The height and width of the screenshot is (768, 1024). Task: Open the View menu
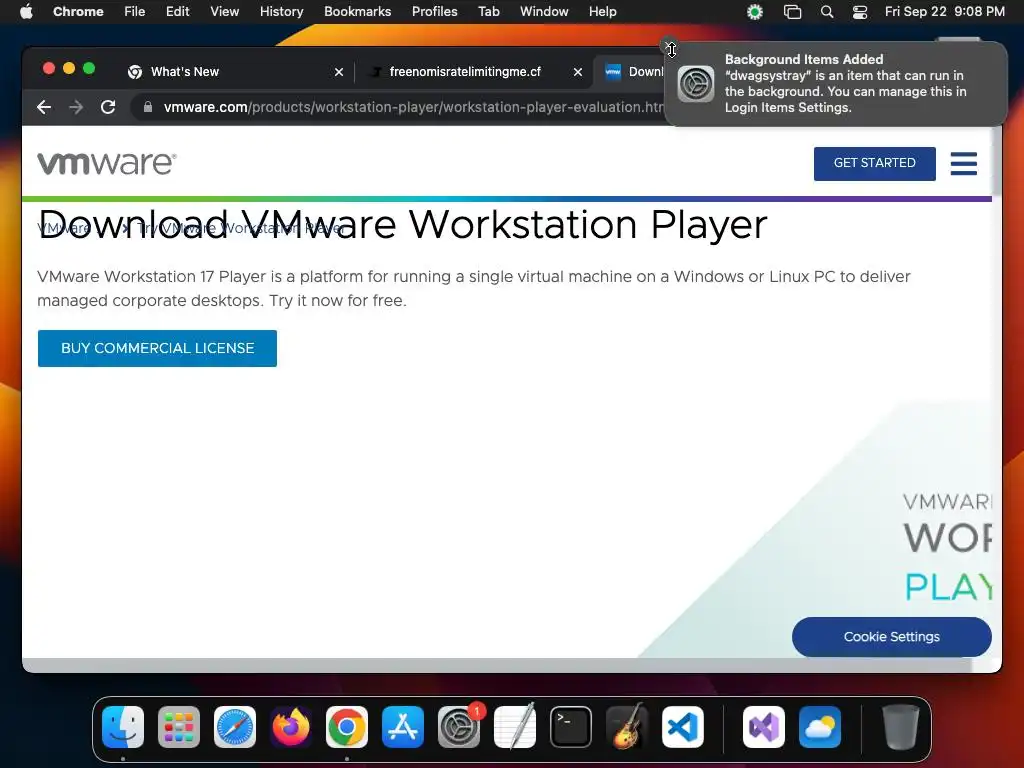click(x=225, y=12)
